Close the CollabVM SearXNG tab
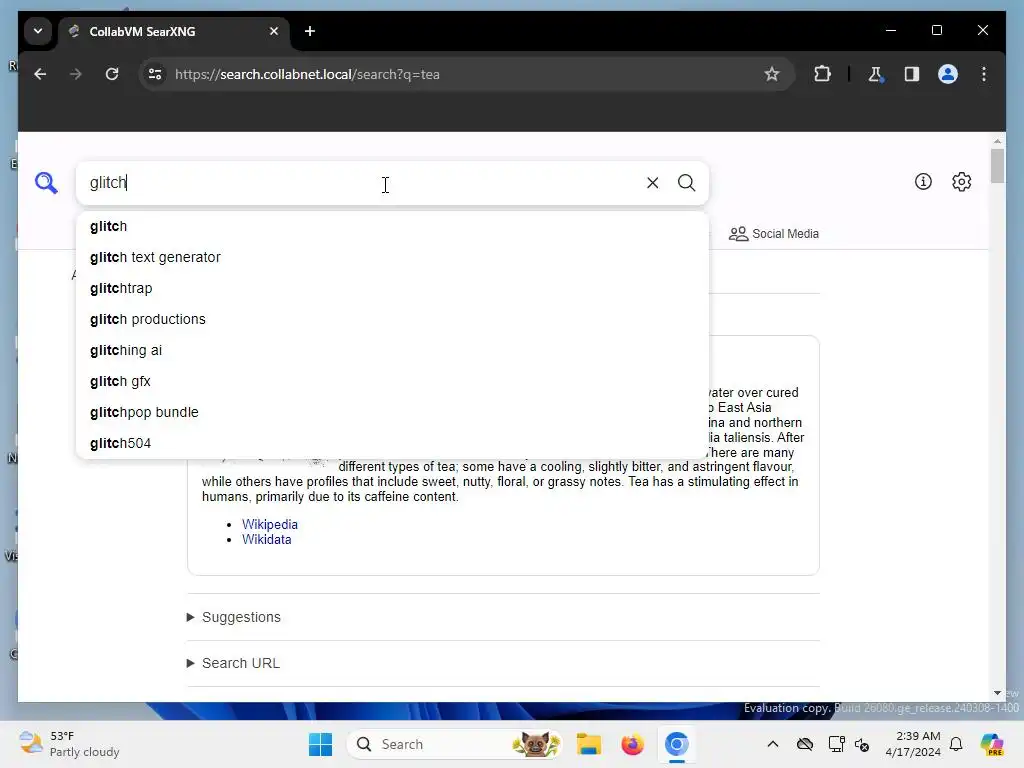Image resolution: width=1024 pixels, height=768 pixels. [x=274, y=31]
